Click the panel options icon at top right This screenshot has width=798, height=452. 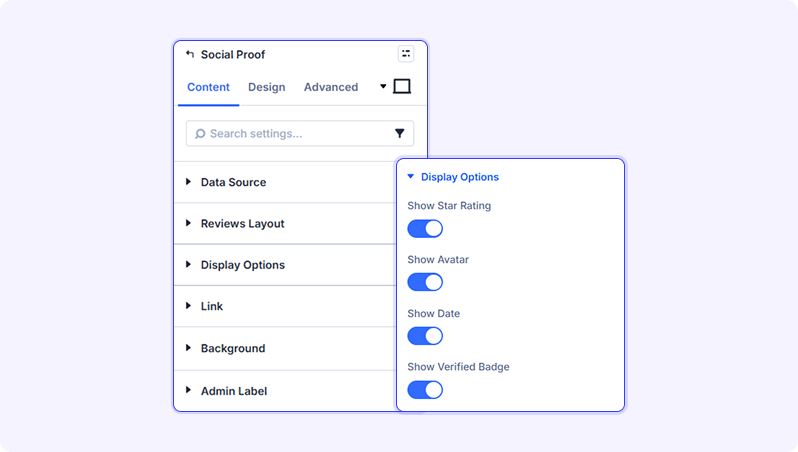pyautogui.click(x=406, y=53)
